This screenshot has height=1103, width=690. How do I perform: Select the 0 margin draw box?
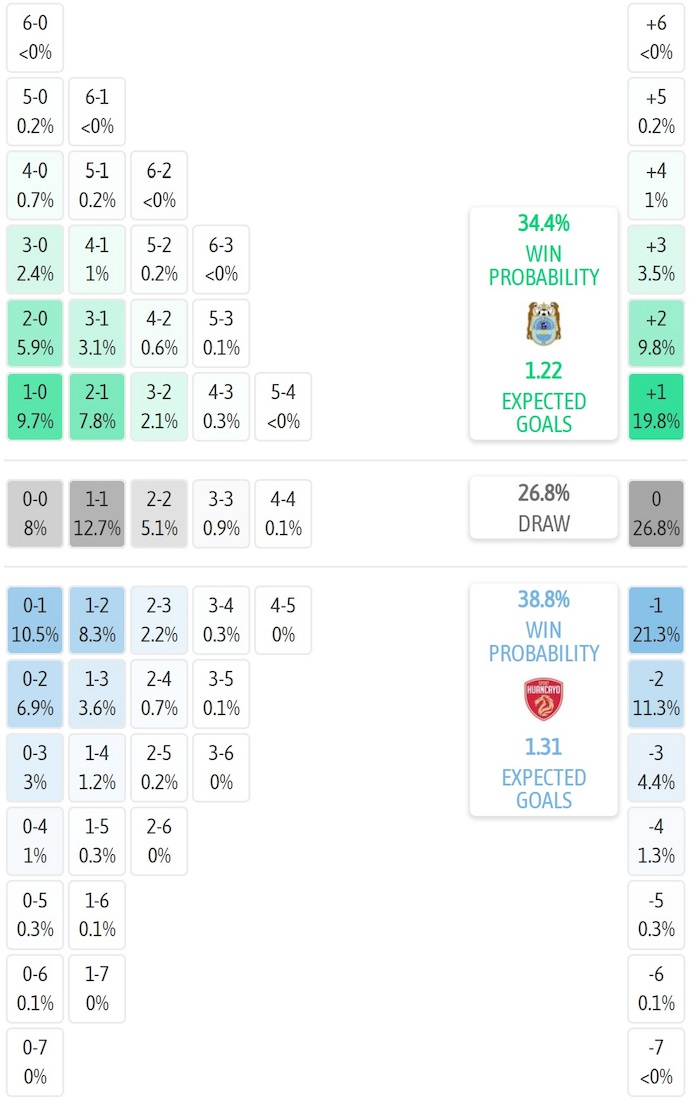656,514
